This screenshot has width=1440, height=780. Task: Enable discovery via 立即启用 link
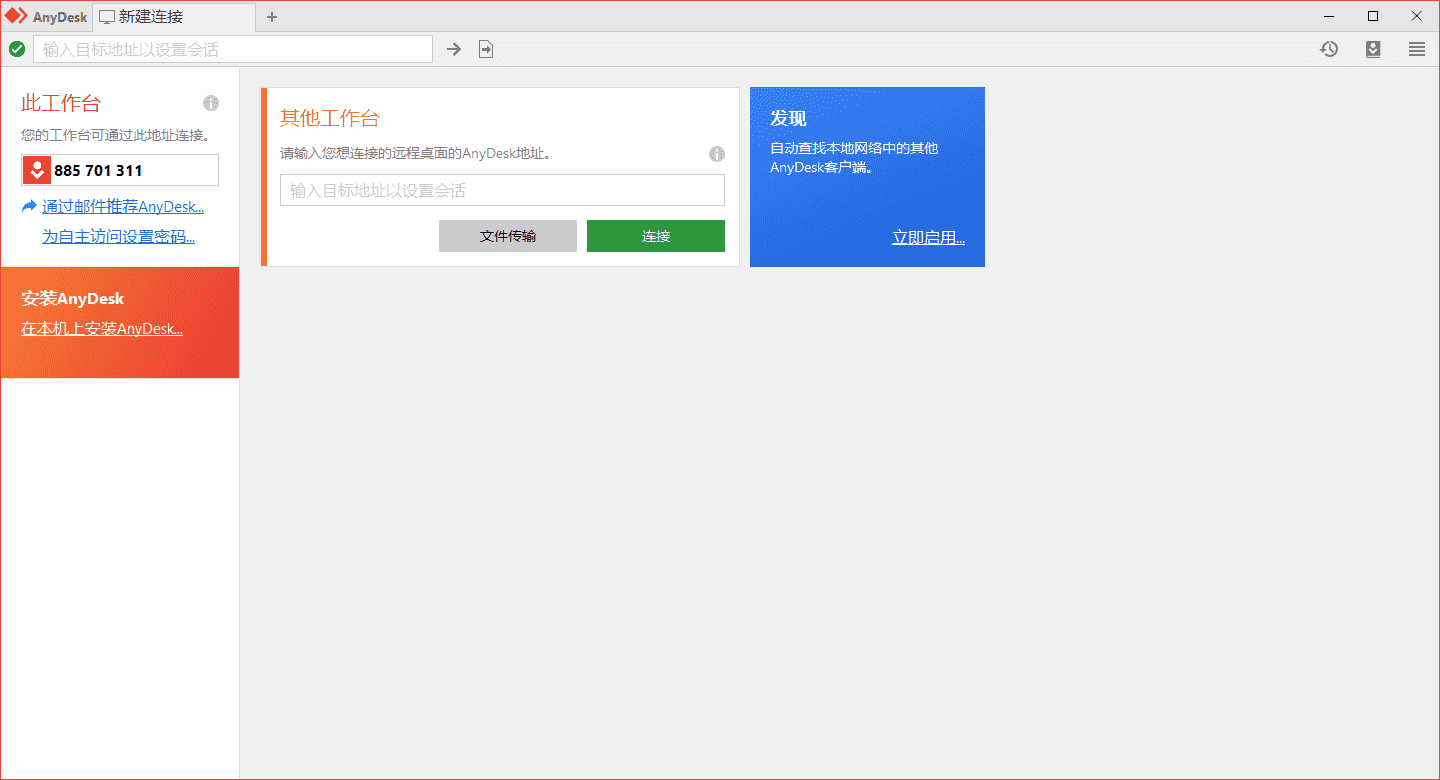click(928, 237)
